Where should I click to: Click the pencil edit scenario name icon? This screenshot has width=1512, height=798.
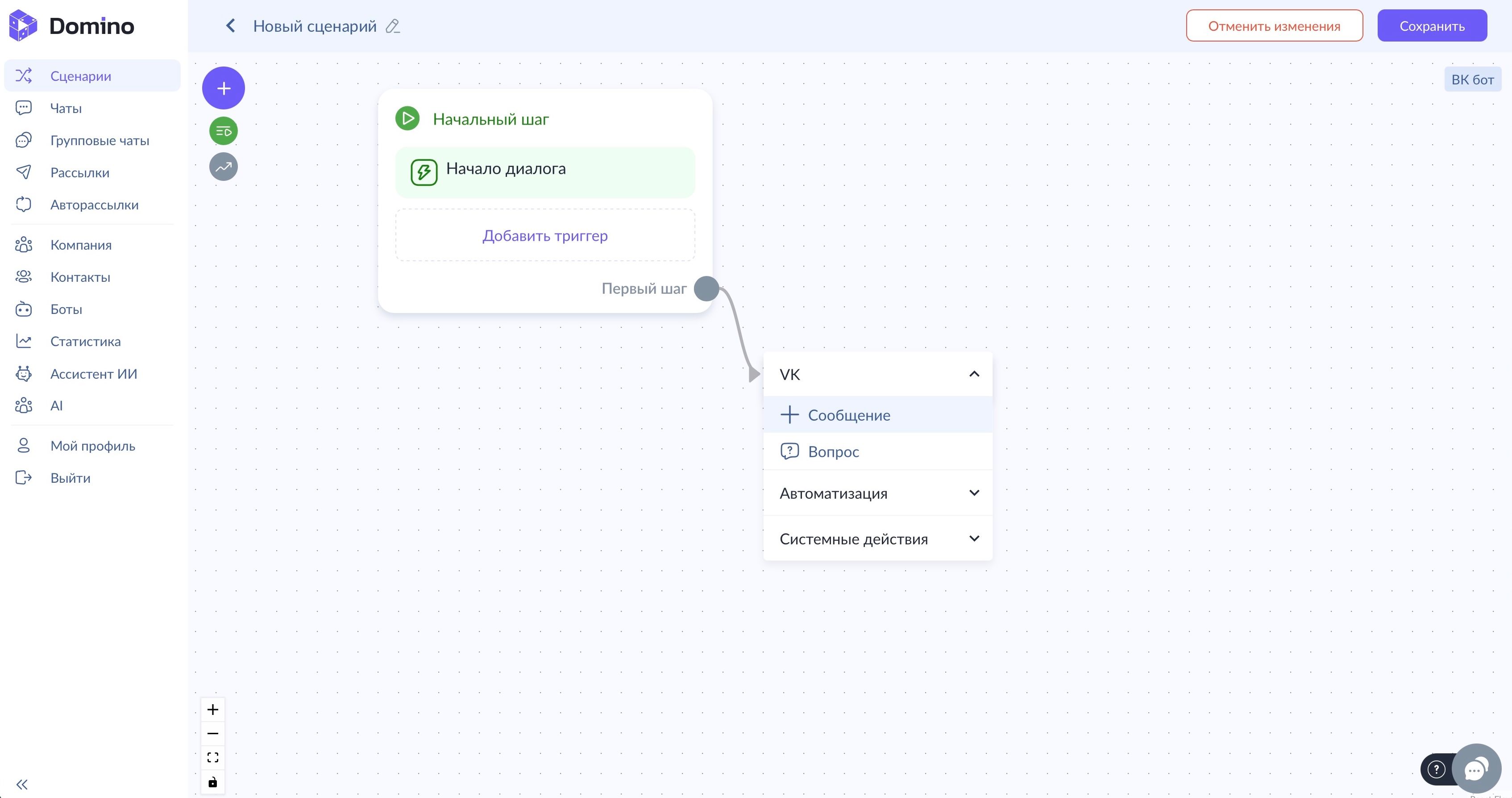(x=393, y=26)
